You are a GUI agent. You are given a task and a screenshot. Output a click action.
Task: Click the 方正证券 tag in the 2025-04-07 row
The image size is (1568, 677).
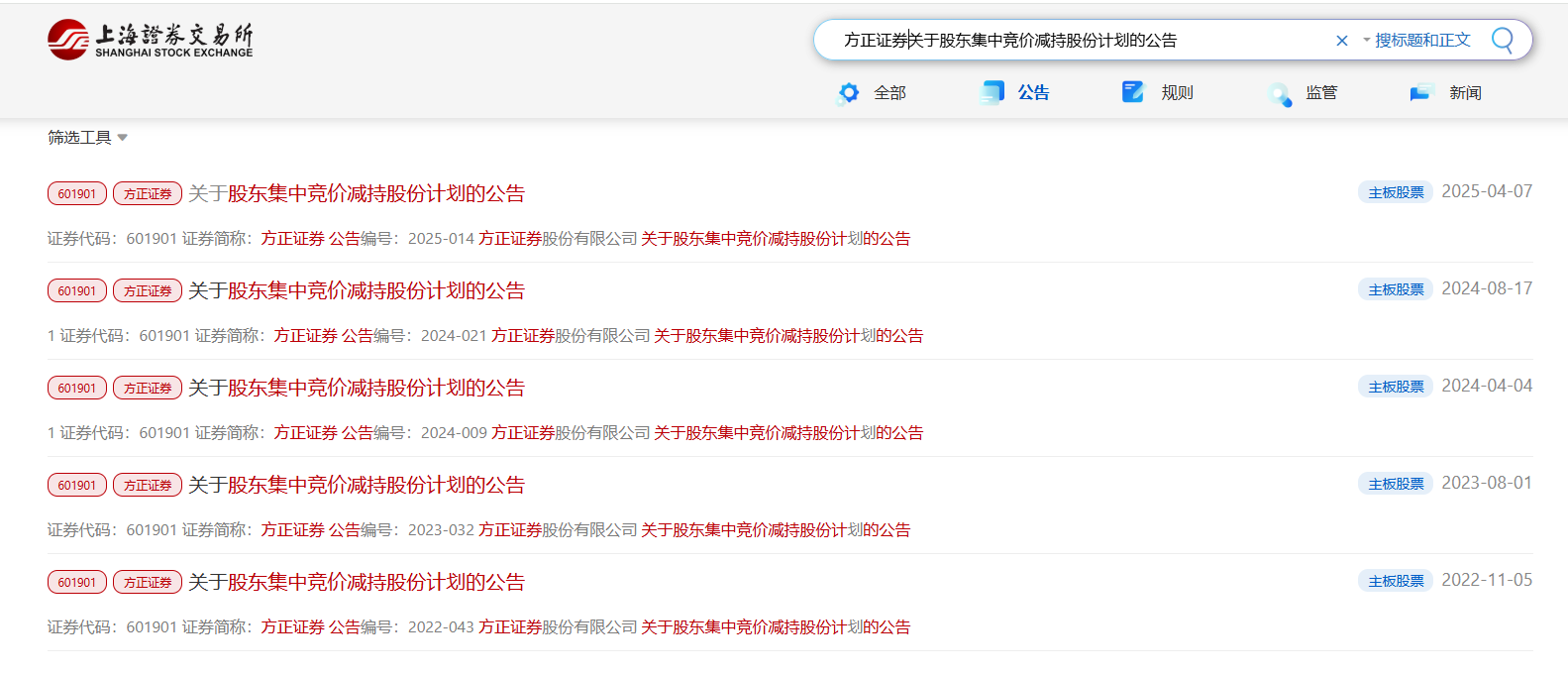click(x=148, y=193)
